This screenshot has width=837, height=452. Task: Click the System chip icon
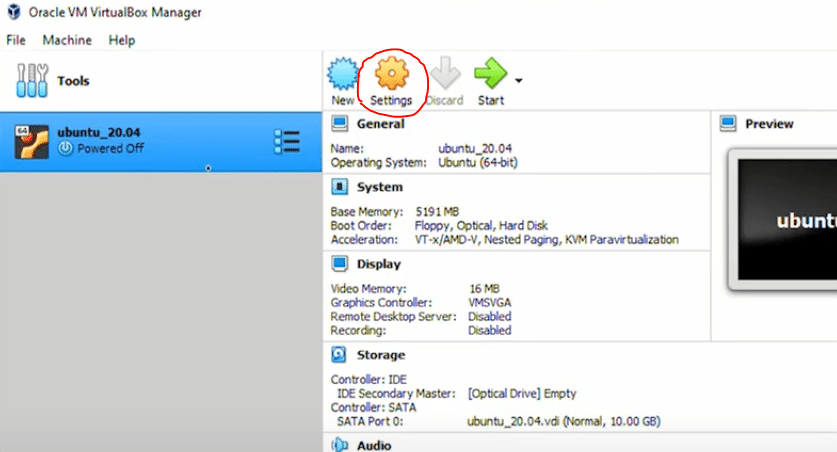point(339,187)
